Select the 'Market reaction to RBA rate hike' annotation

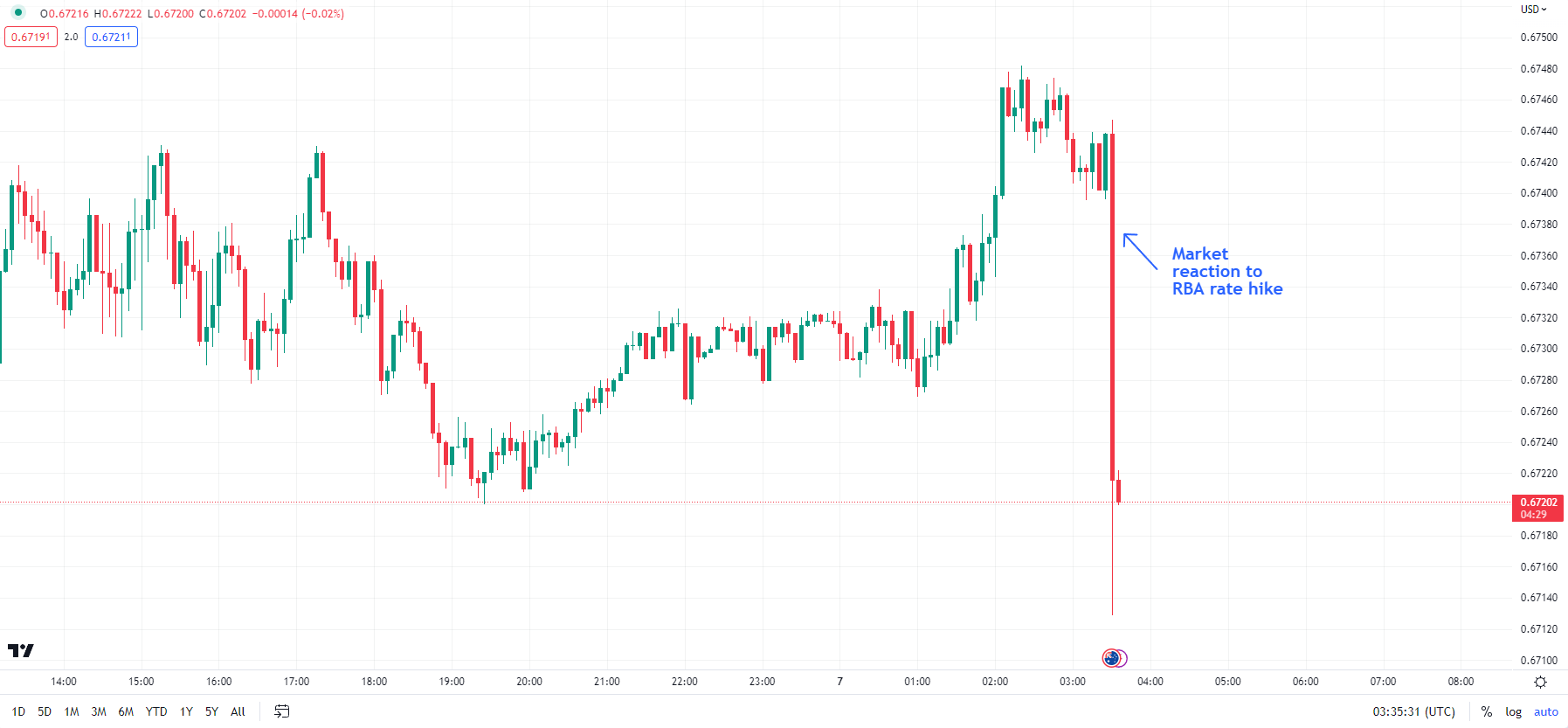(x=1226, y=271)
